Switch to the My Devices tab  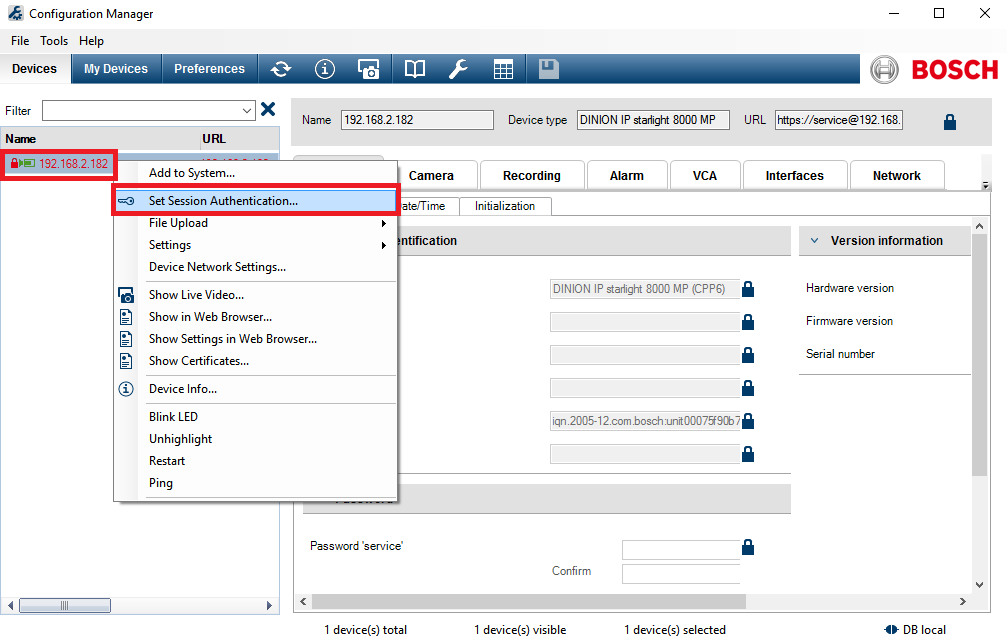pyautogui.click(x=116, y=69)
